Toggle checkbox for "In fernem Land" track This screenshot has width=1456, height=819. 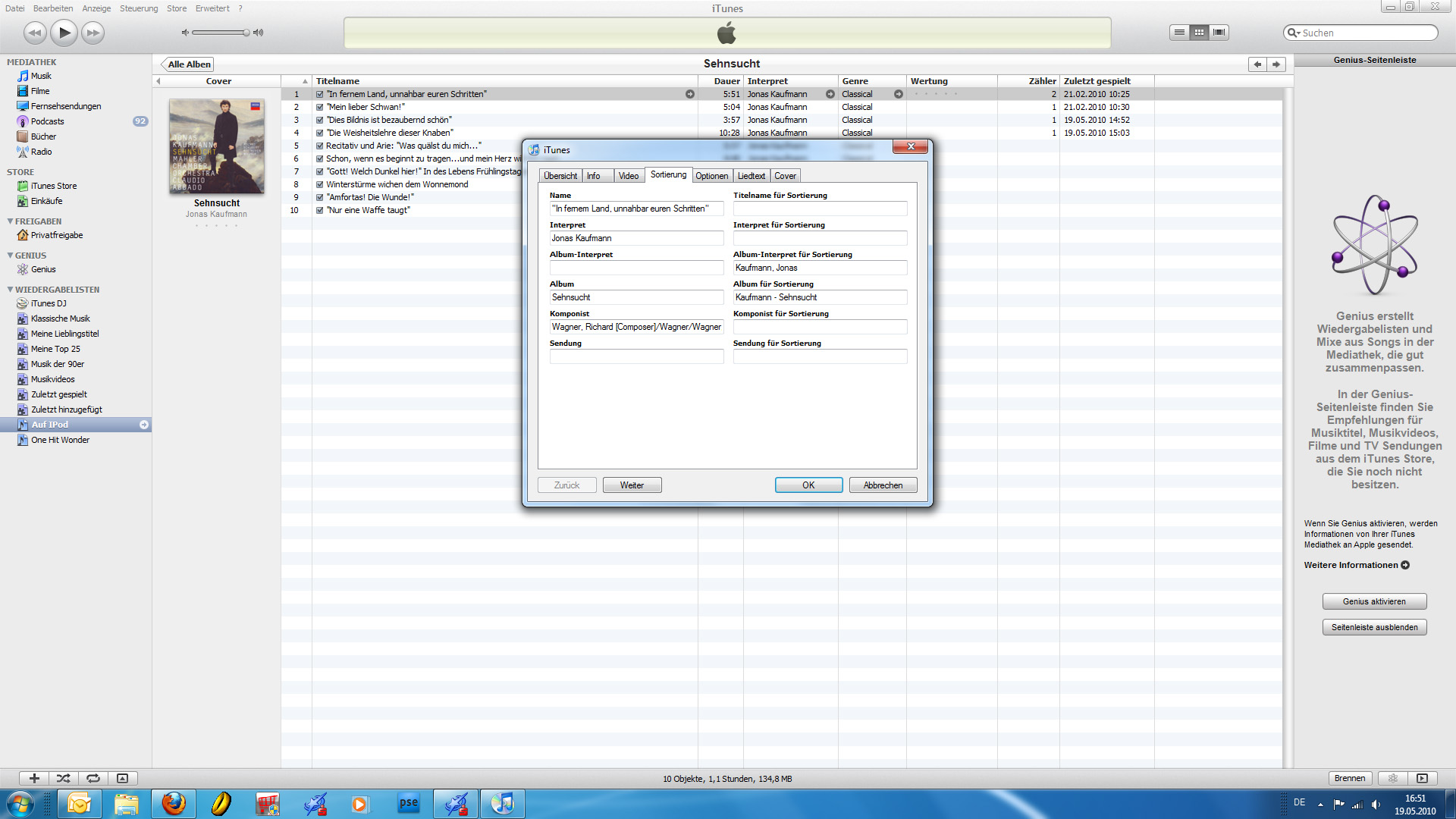click(320, 94)
